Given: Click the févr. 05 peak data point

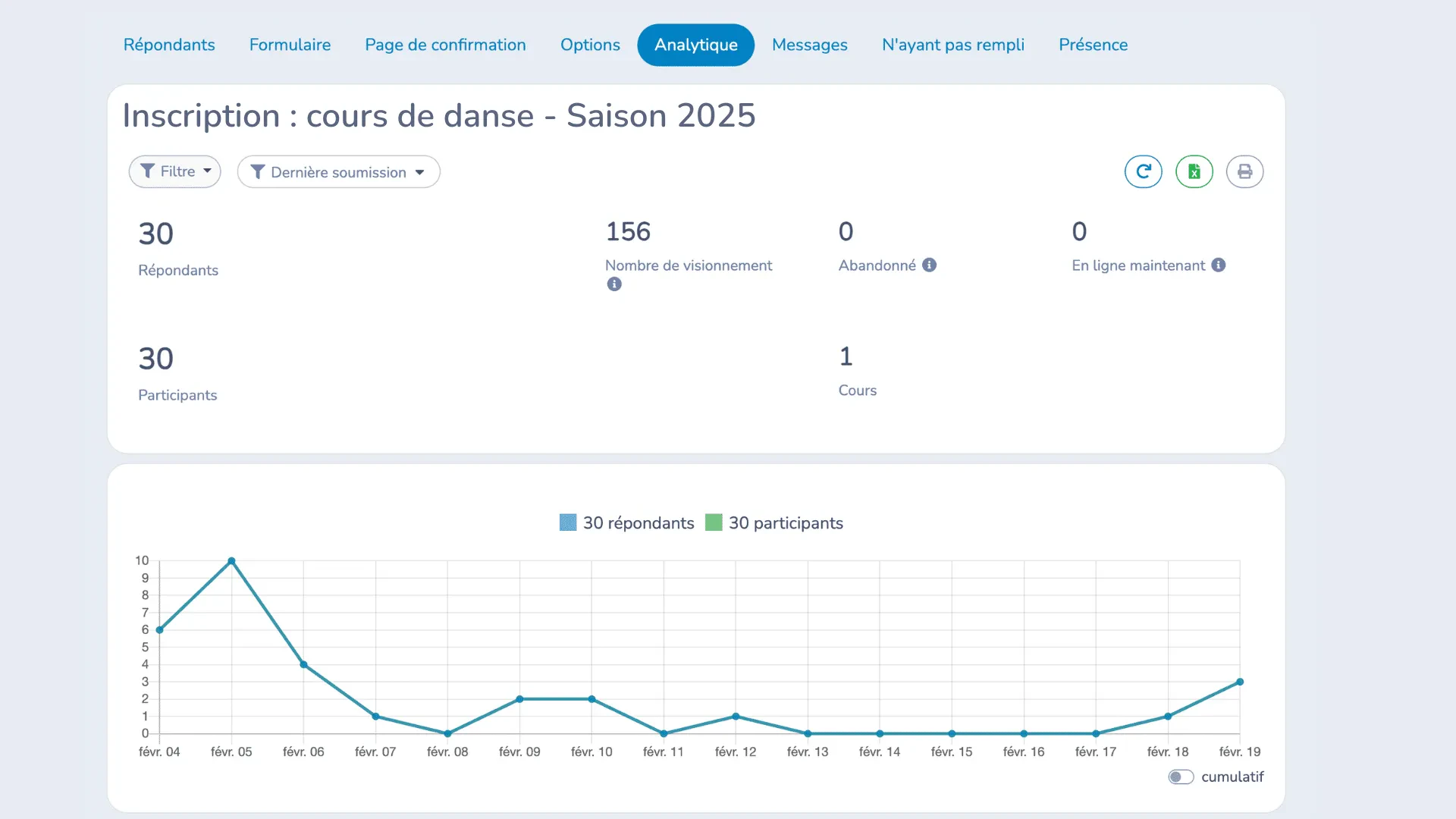Looking at the screenshot, I should pyautogui.click(x=231, y=561).
